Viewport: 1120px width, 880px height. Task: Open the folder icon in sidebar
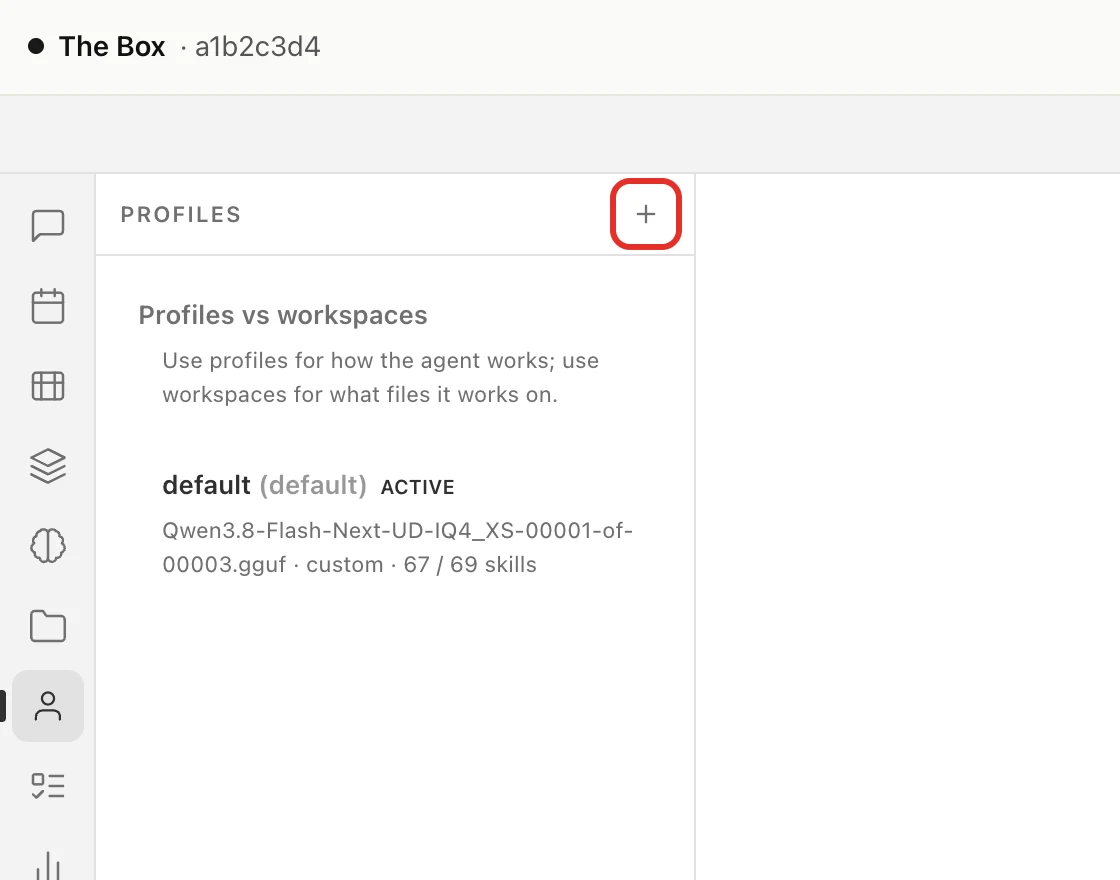pyautogui.click(x=48, y=626)
